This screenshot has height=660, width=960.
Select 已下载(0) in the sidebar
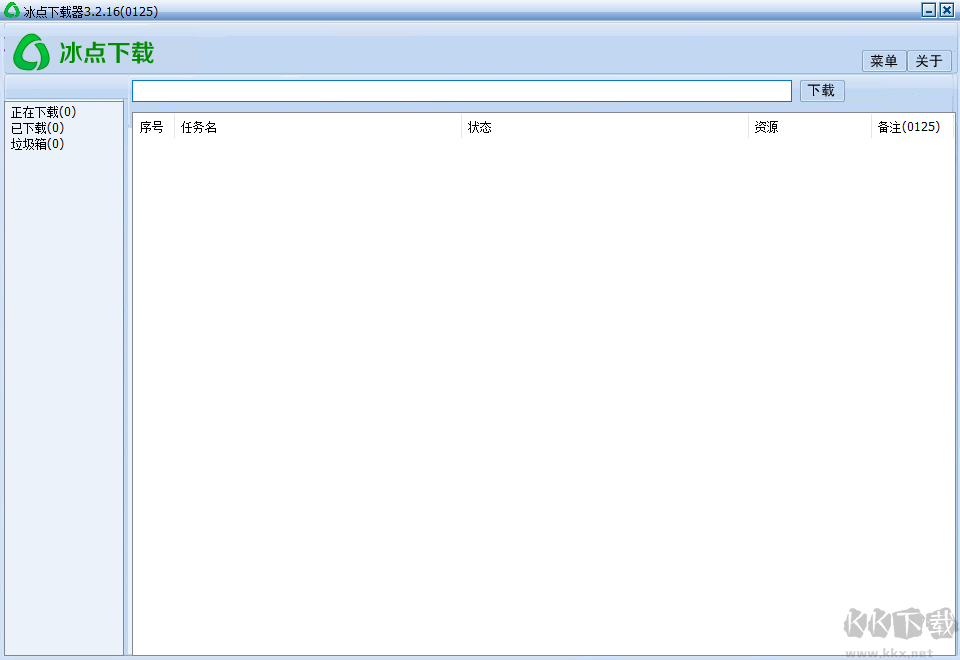(x=37, y=128)
